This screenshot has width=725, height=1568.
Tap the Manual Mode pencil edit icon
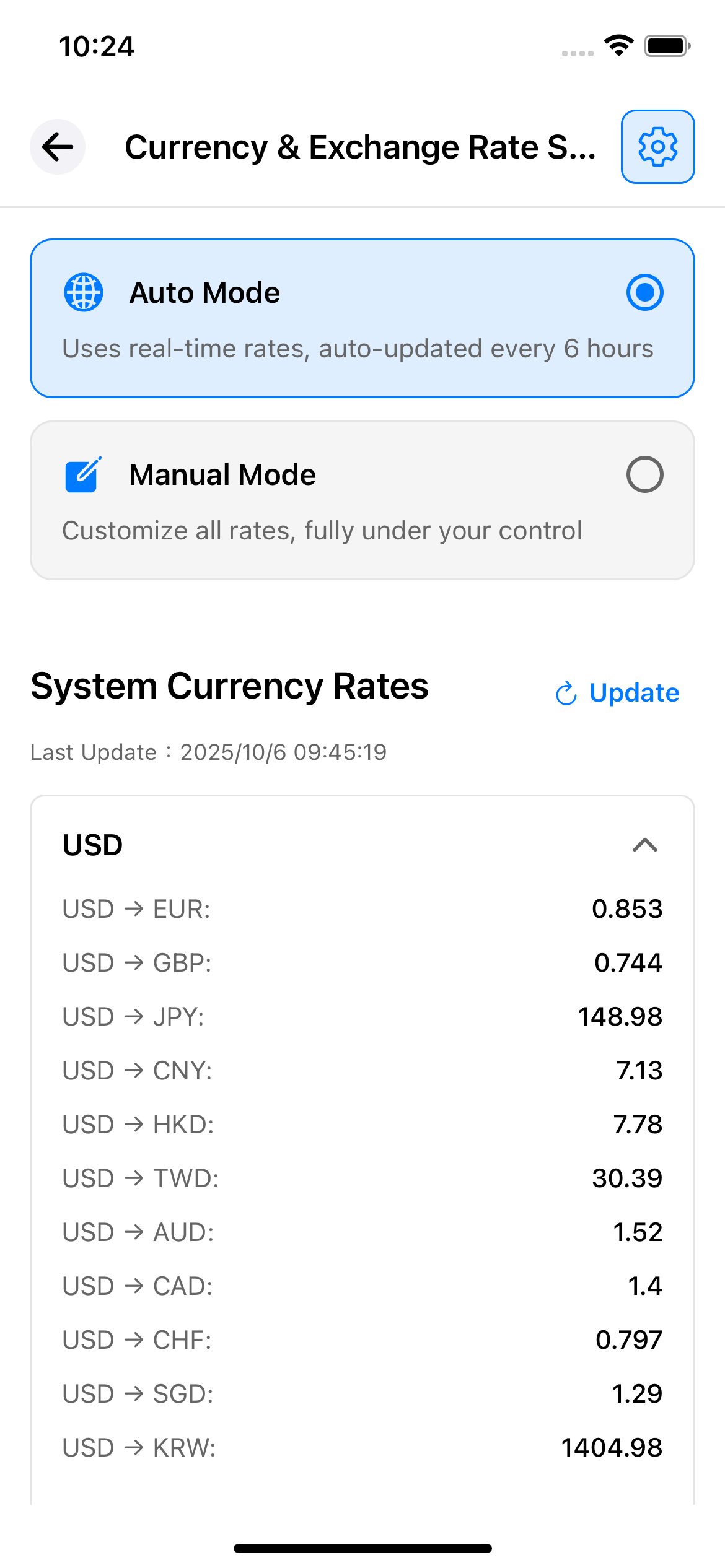coord(83,475)
